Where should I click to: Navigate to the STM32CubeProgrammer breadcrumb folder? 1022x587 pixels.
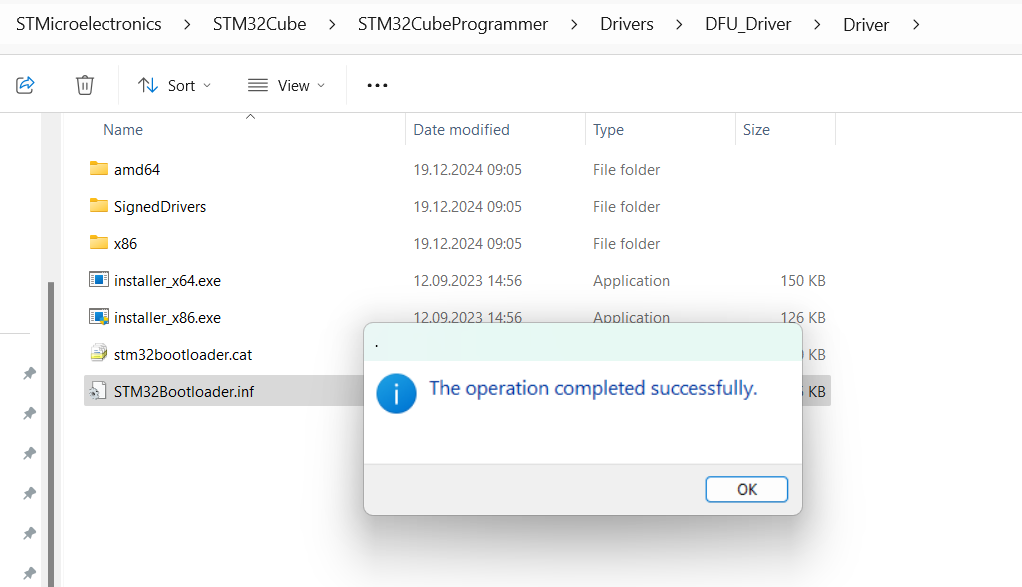[452, 23]
